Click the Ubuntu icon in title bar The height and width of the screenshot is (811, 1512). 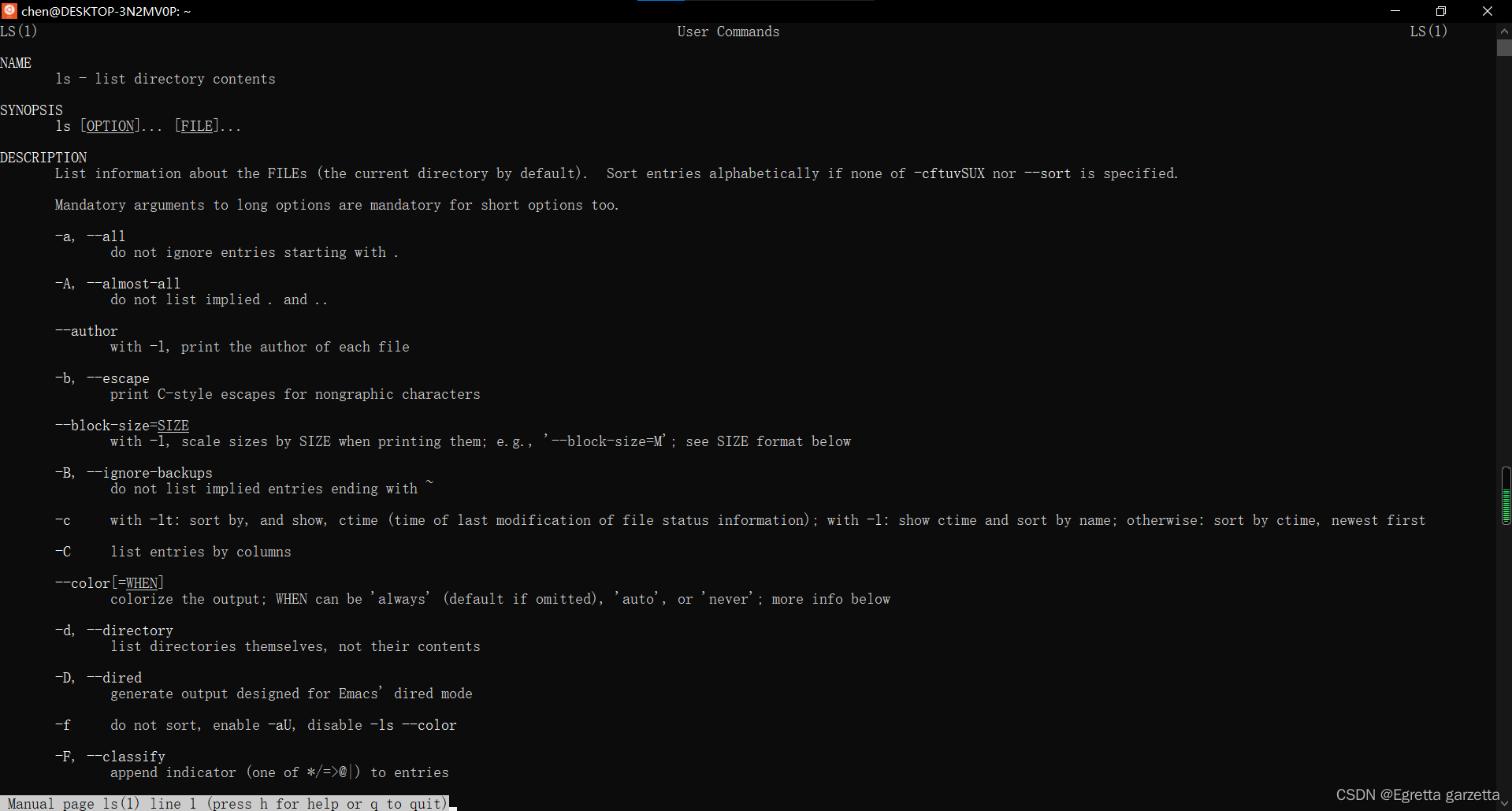[x=9, y=10]
